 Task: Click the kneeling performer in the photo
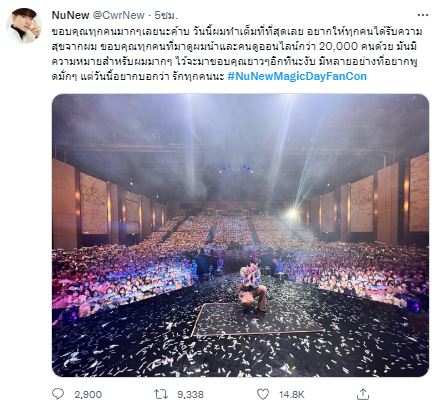point(252,284)
